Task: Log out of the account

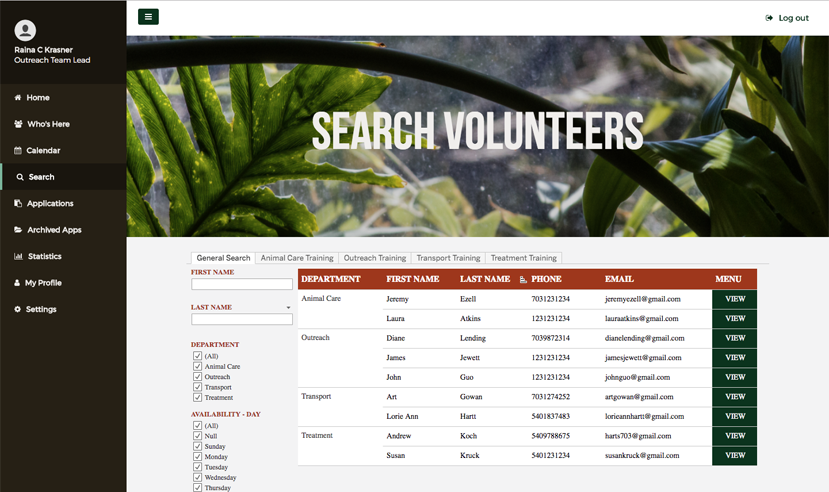Action: click(x=787, y=18)
